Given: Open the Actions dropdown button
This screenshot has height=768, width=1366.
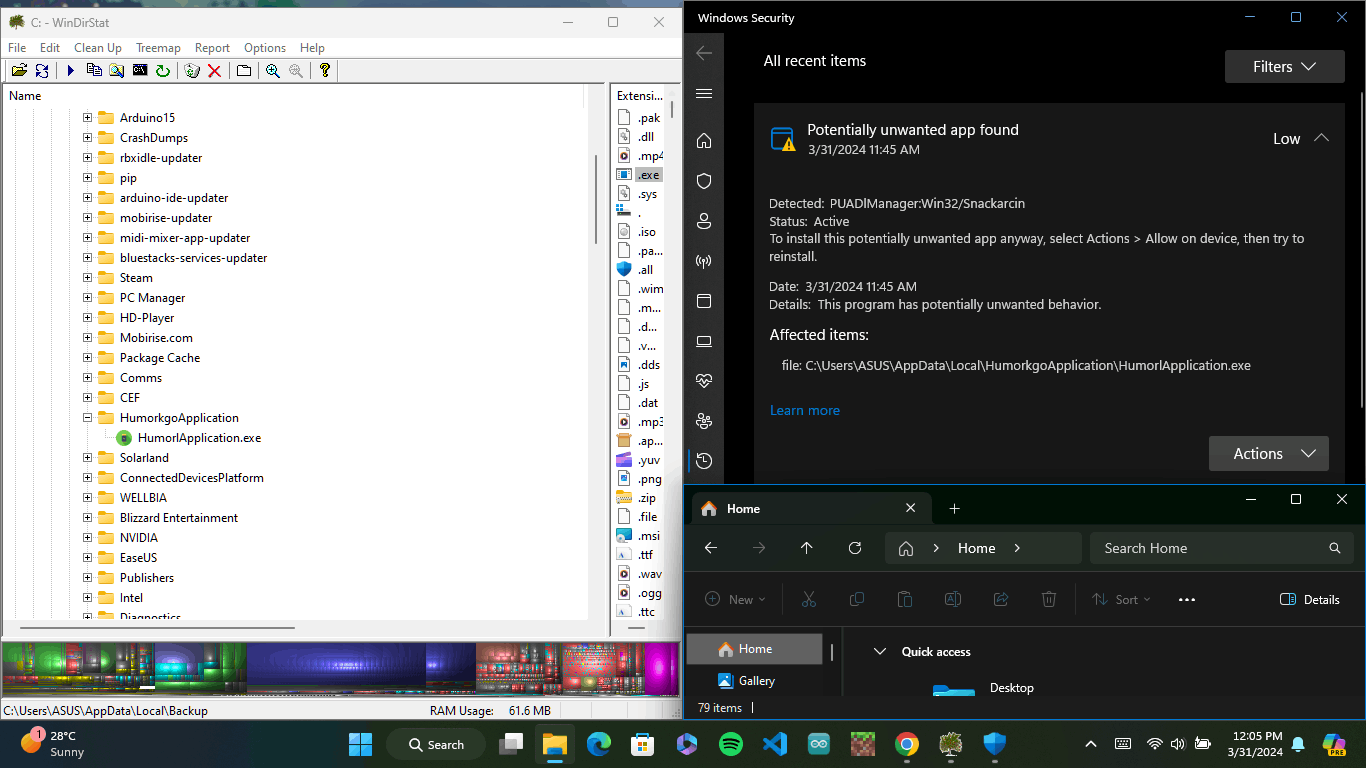Looking at the screenshot, I should pyautogui.click(x=1269, y=453).
